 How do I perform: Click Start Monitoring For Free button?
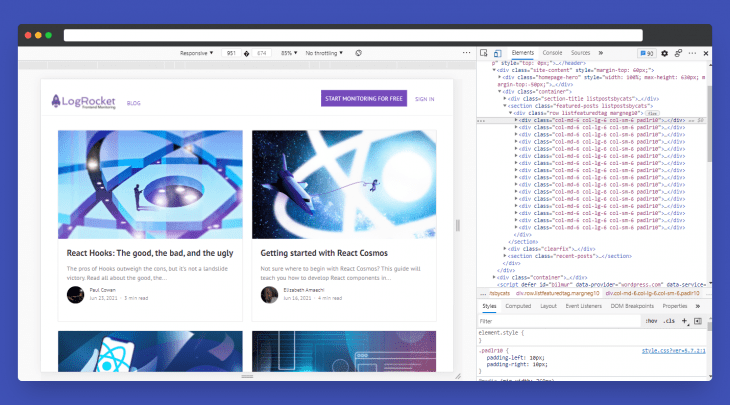coord(364,98)
